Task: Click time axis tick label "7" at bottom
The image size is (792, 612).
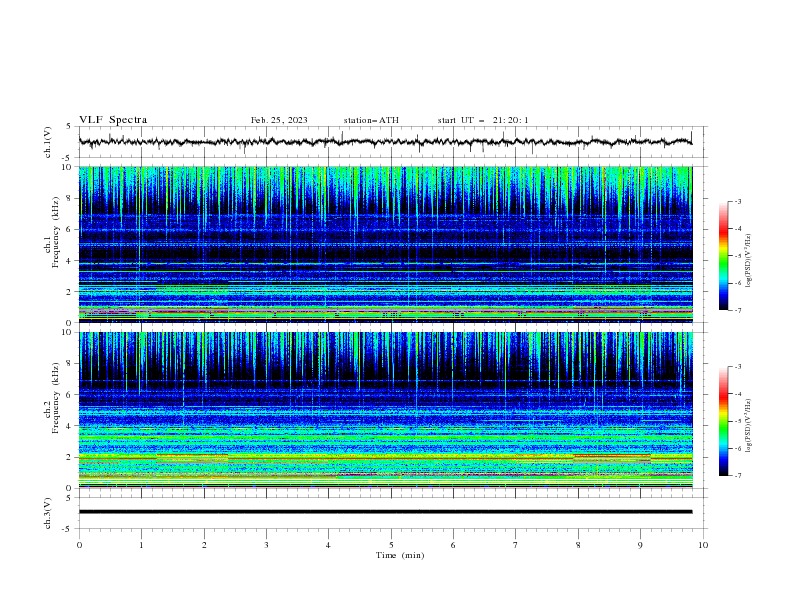Action: pos(516,545)
